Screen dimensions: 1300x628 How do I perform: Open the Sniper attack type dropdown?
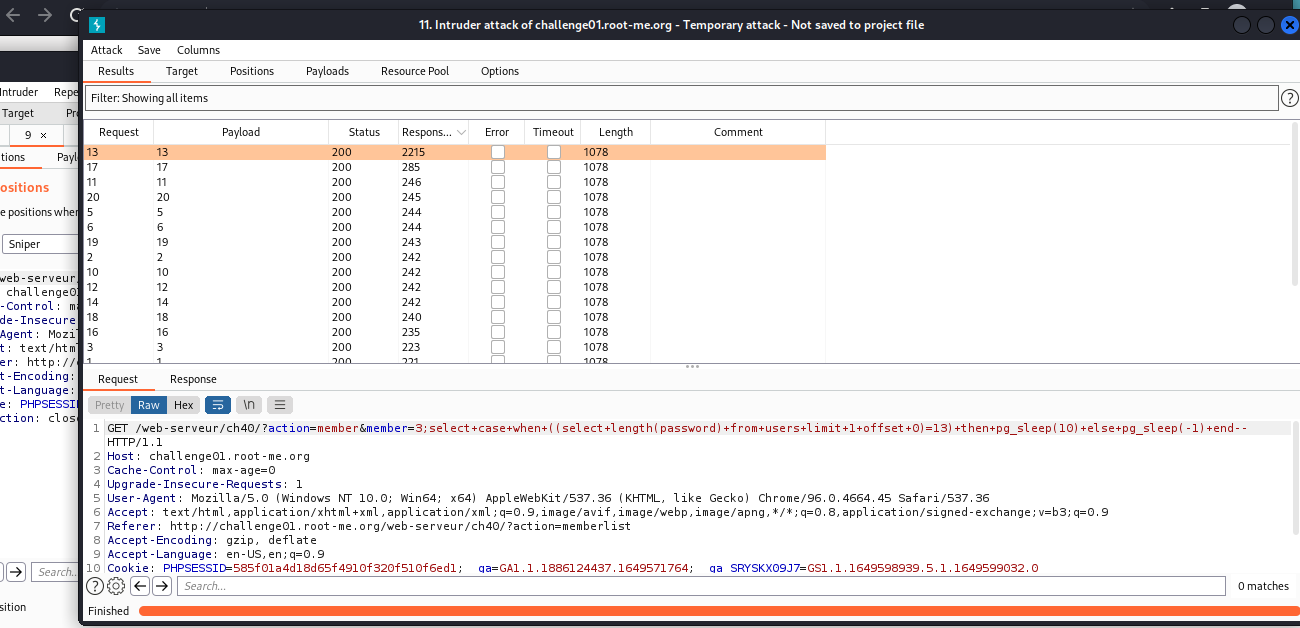pyautogui.click(x=40, y=244)
